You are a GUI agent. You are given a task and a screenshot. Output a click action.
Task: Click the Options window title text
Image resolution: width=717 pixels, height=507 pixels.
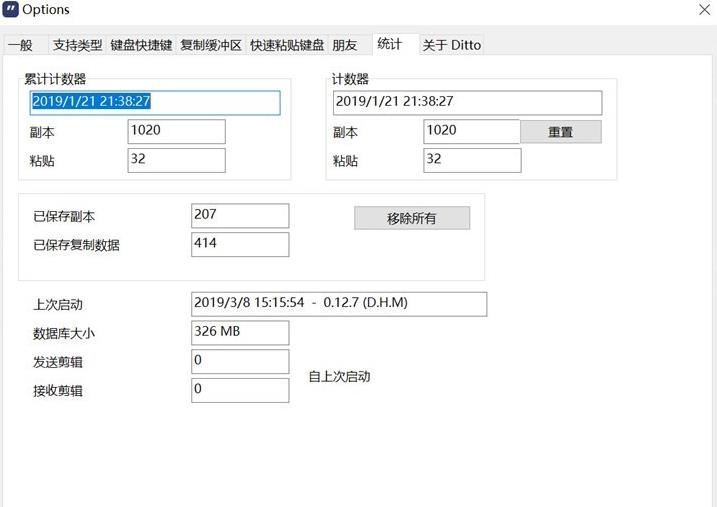[46, 10]
